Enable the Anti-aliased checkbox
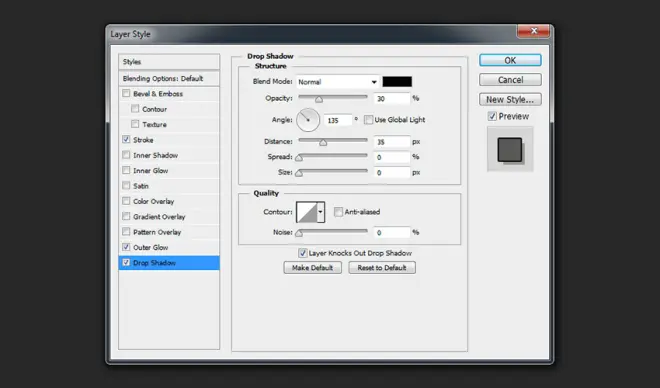This screenshot has width=660, height=388. (x=338, y=212)
